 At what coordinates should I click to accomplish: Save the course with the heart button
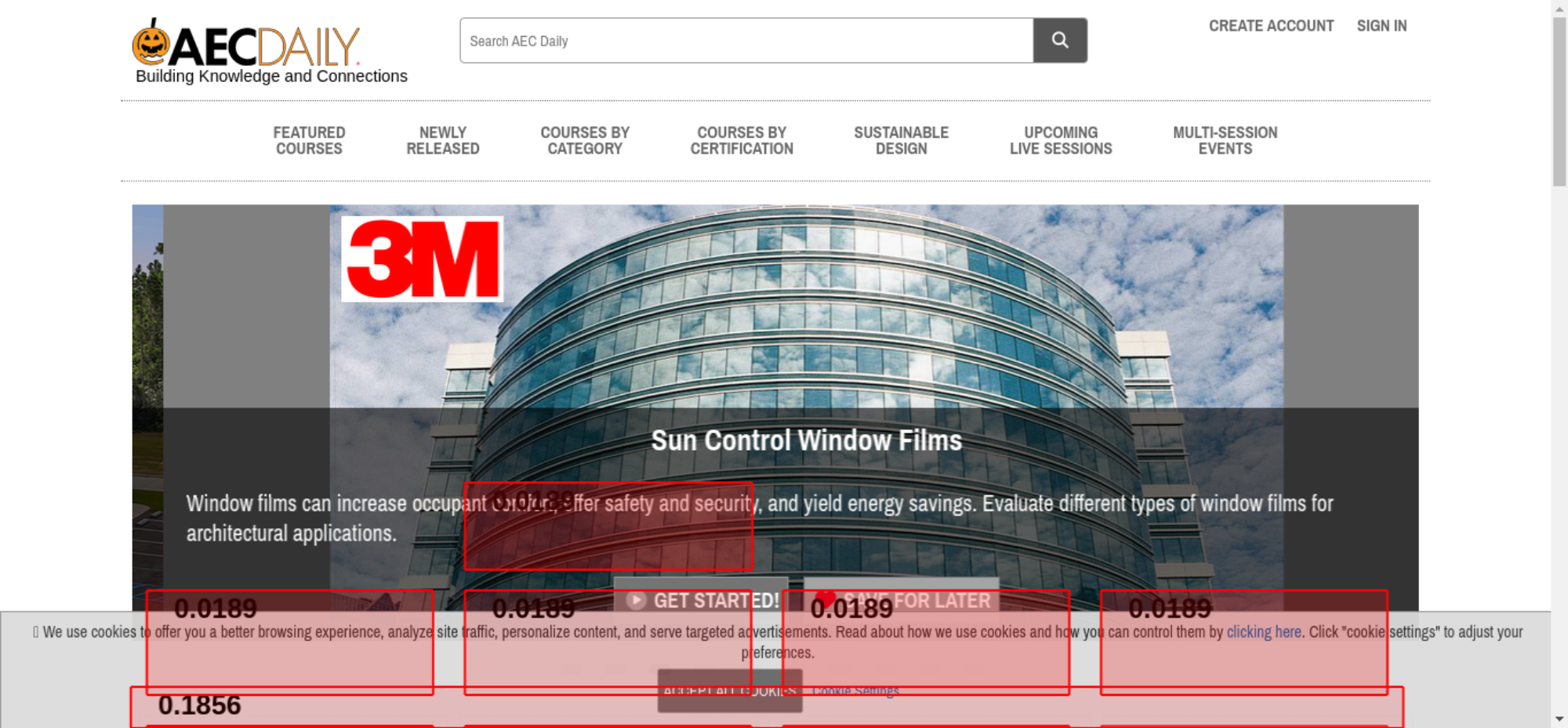tap(902, 599)
